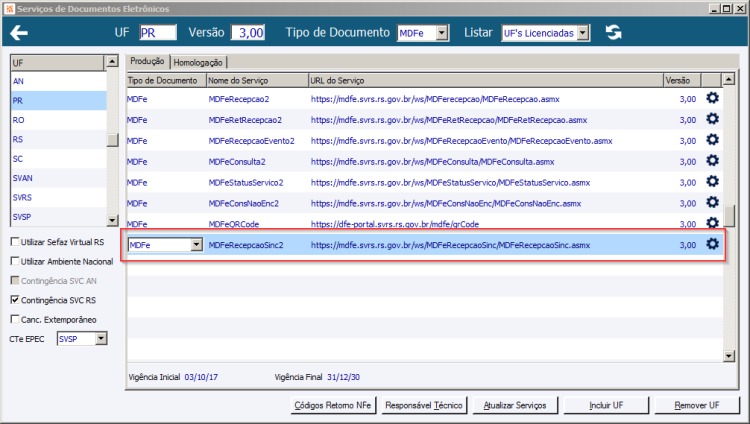Select RO in the UF list
The width and height of the screenshot is (750, 424).
click(x=58, y=120)
